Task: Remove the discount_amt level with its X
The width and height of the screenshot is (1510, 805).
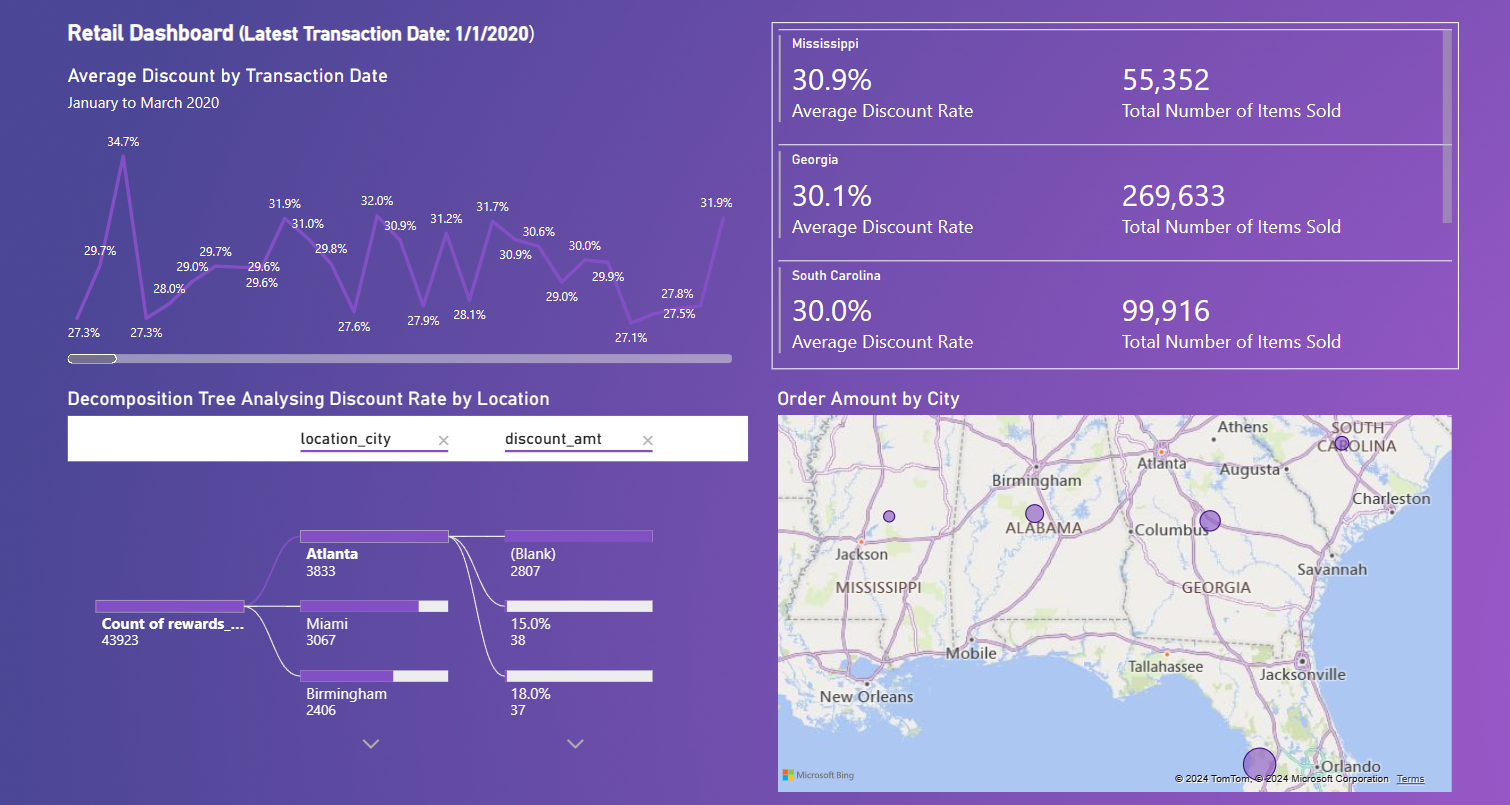Action: [x=648, y=440]
